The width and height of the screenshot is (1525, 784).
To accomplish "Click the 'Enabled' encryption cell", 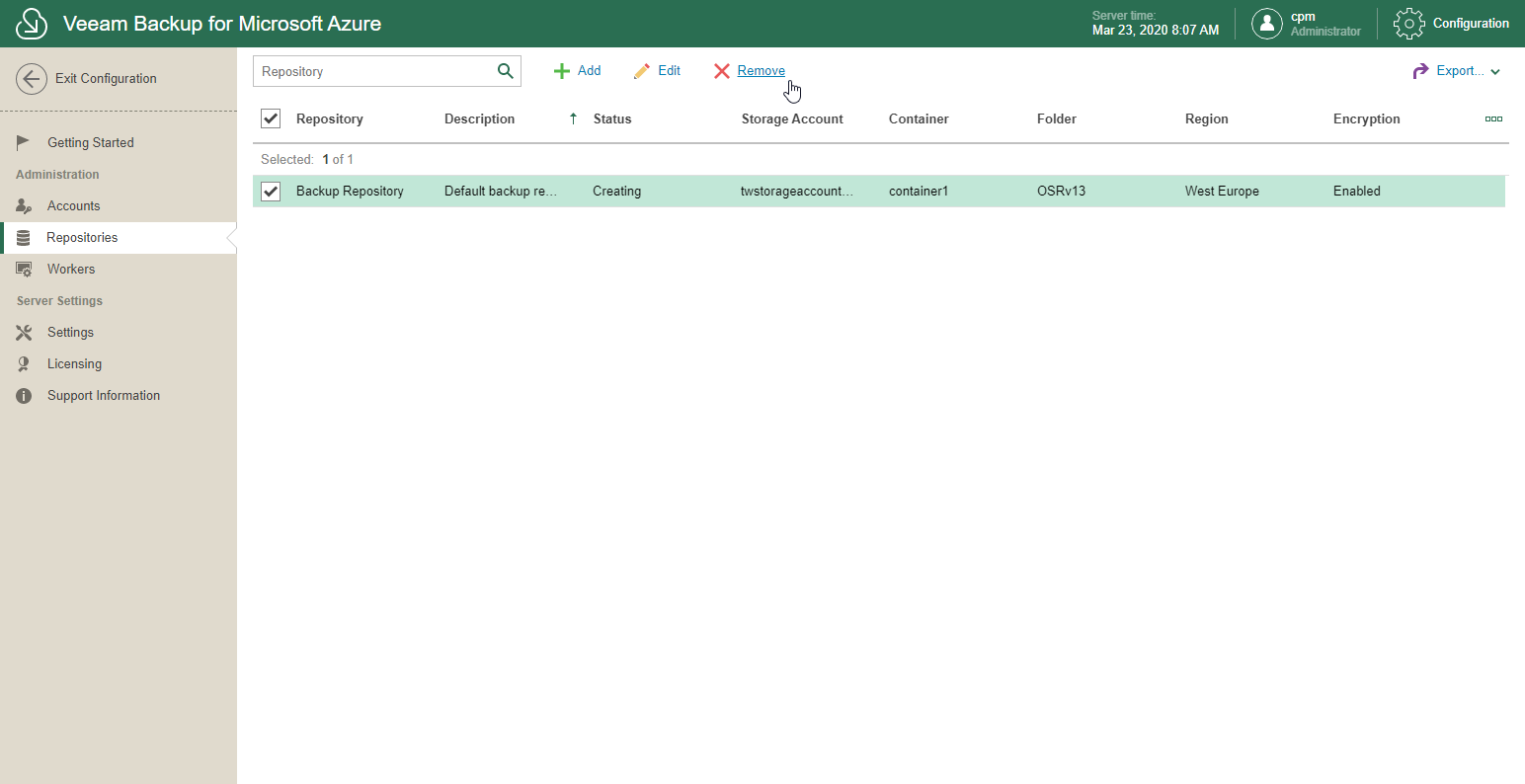I will (1357, 191).
